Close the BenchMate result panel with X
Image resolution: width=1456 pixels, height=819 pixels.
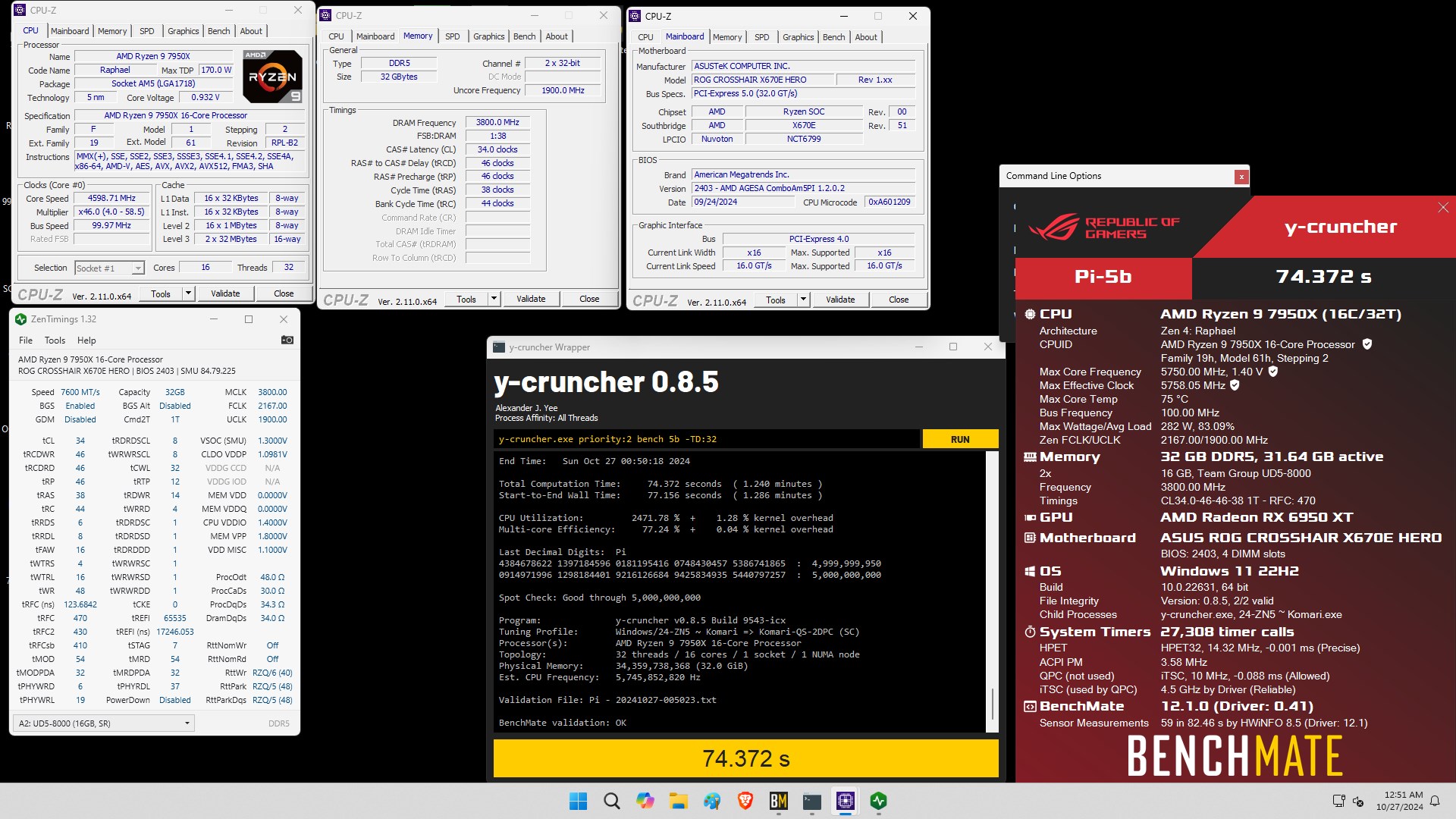[x=1443, y=208]
